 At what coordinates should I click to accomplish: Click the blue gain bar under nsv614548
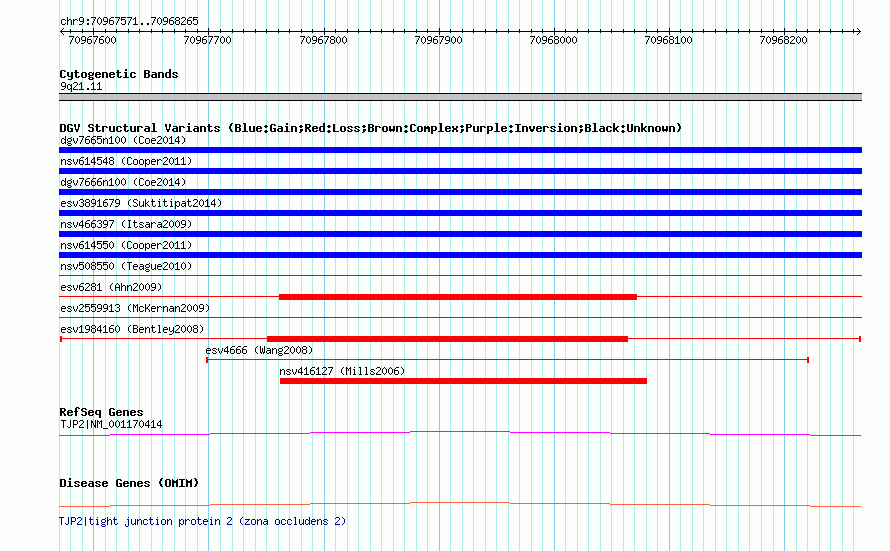coord(460,171)
